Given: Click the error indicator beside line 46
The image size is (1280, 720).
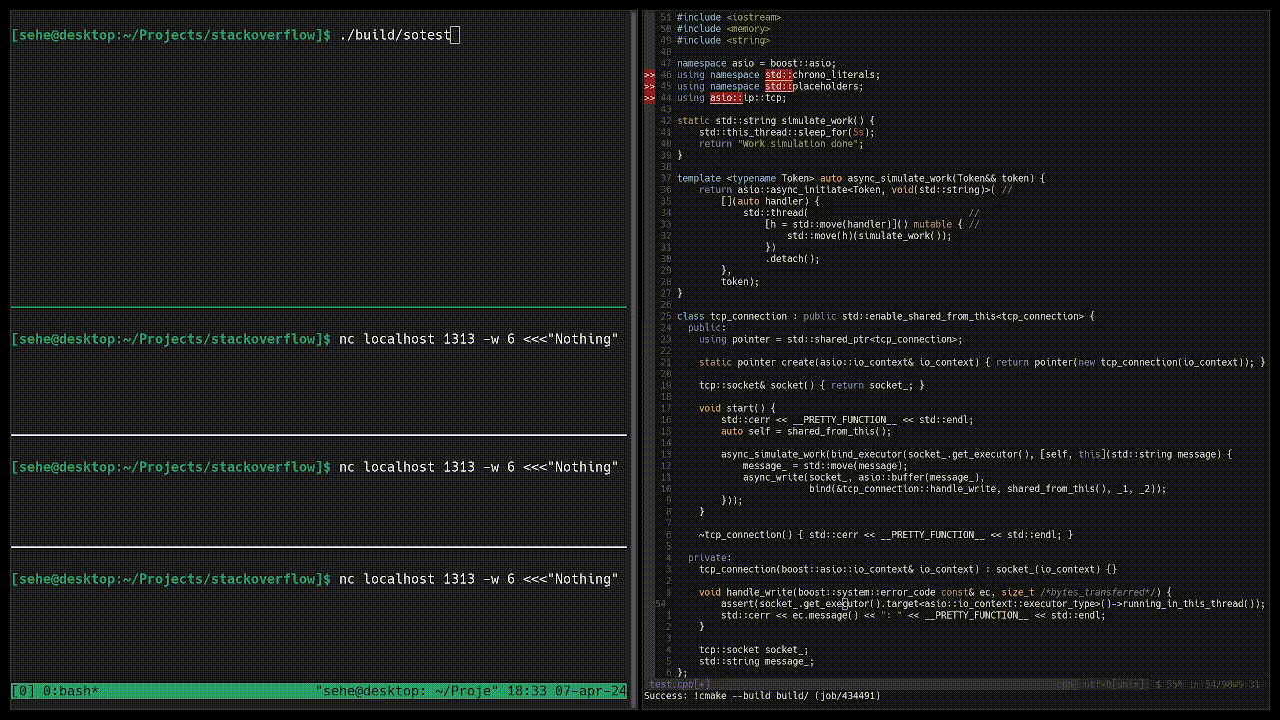Looking at the screenshot, I should coord(649,74).
